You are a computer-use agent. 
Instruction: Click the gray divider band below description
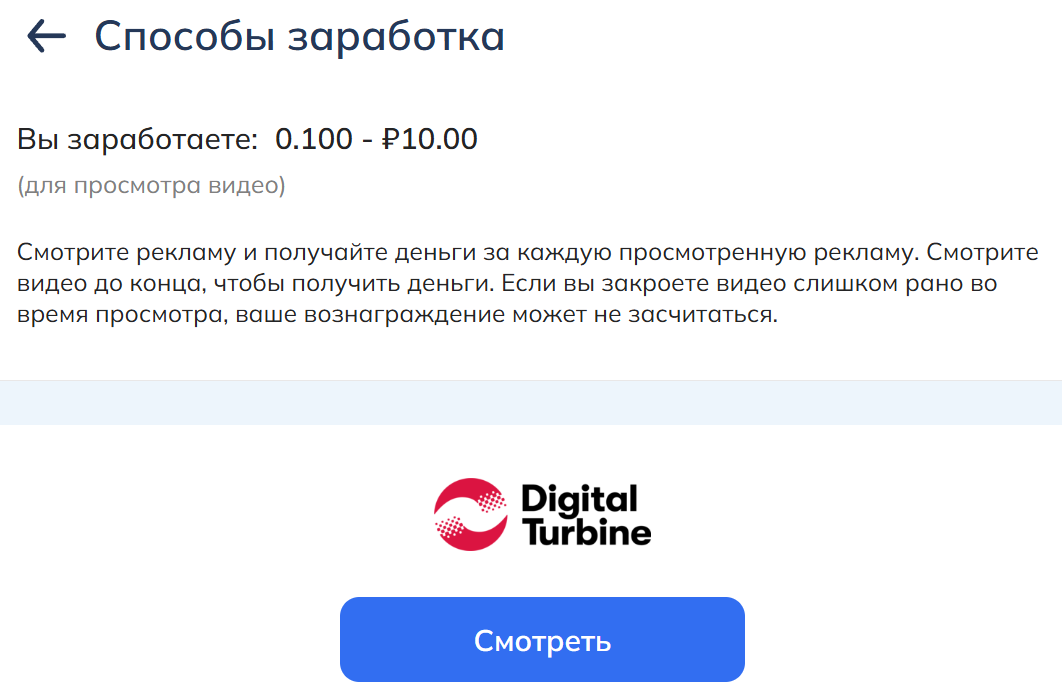tap(530, 398)
